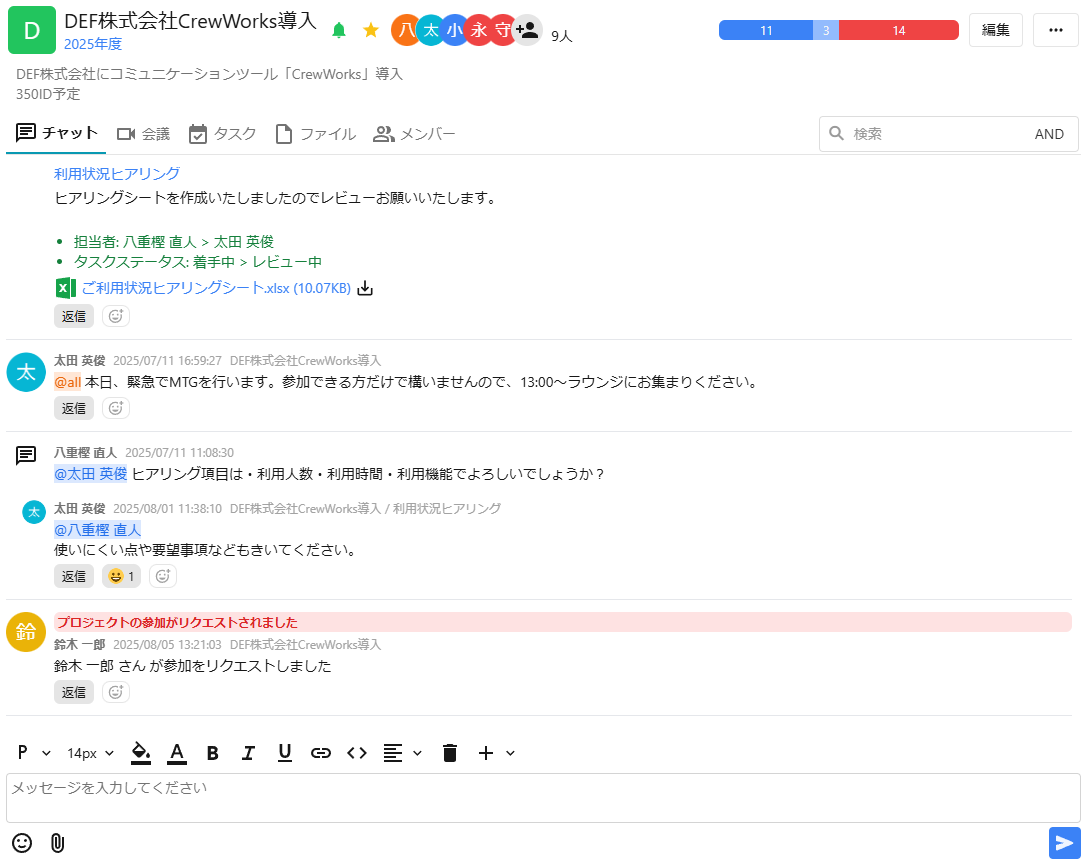
Task: Click the Excel file icon
Action: (x=65, y=287)
